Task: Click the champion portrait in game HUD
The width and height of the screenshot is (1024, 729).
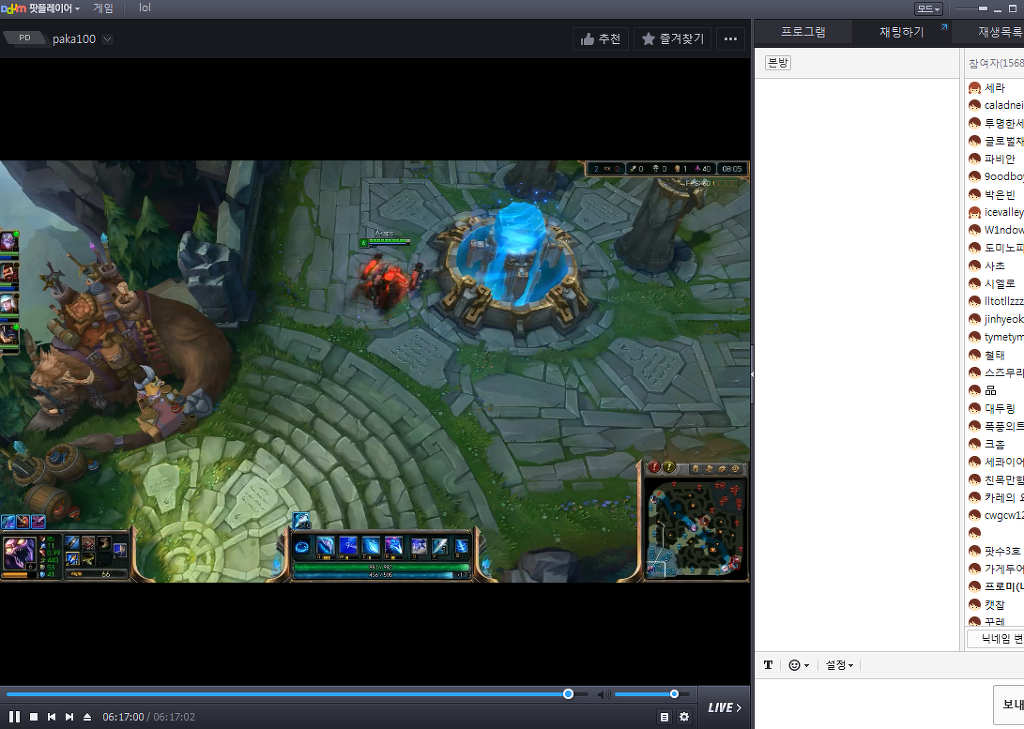Action: pos(19,555)
